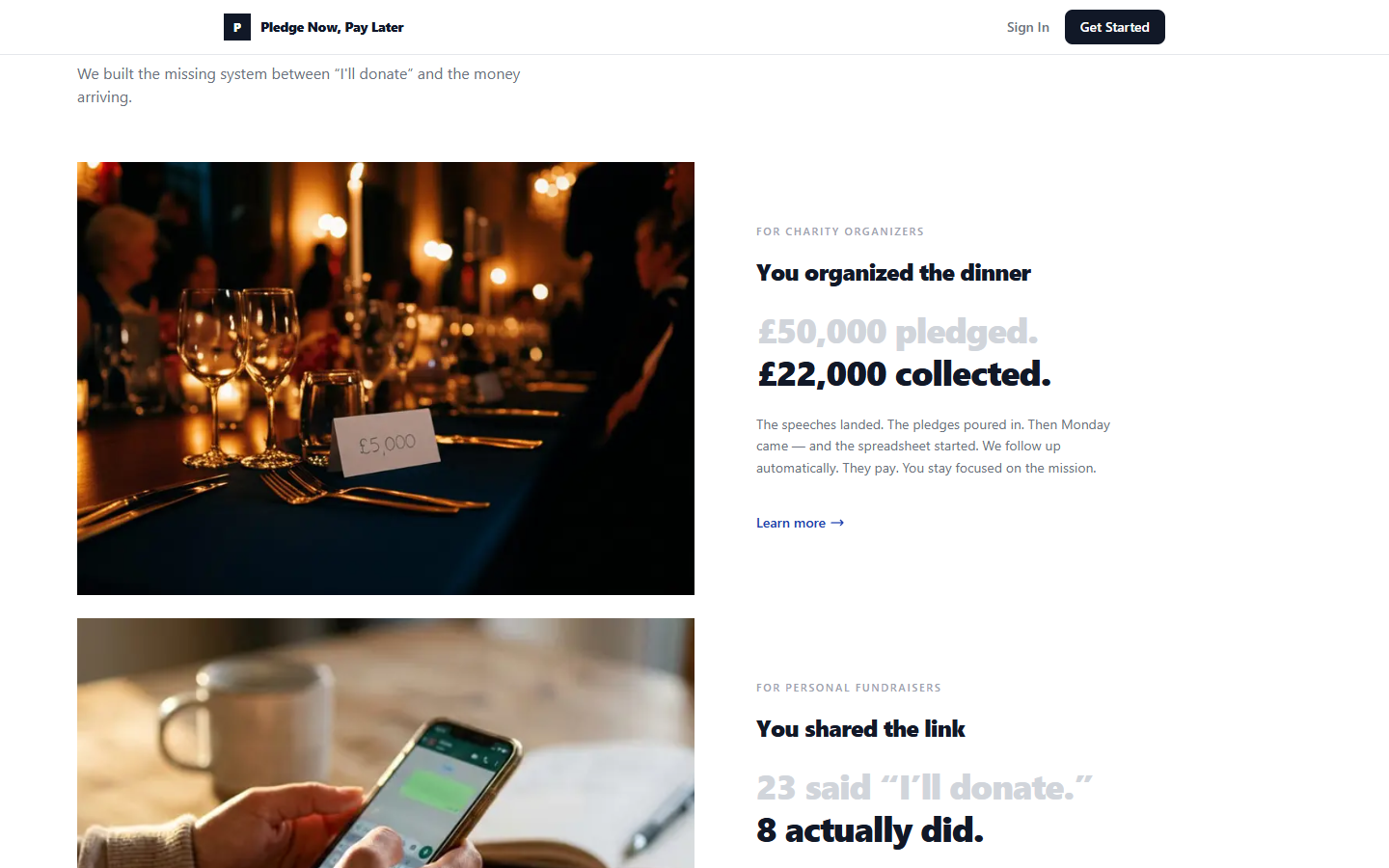Viewport: 1389px width, 868px height.
Task: Click the missing system intro paragraph
Action: click(299, 85)
